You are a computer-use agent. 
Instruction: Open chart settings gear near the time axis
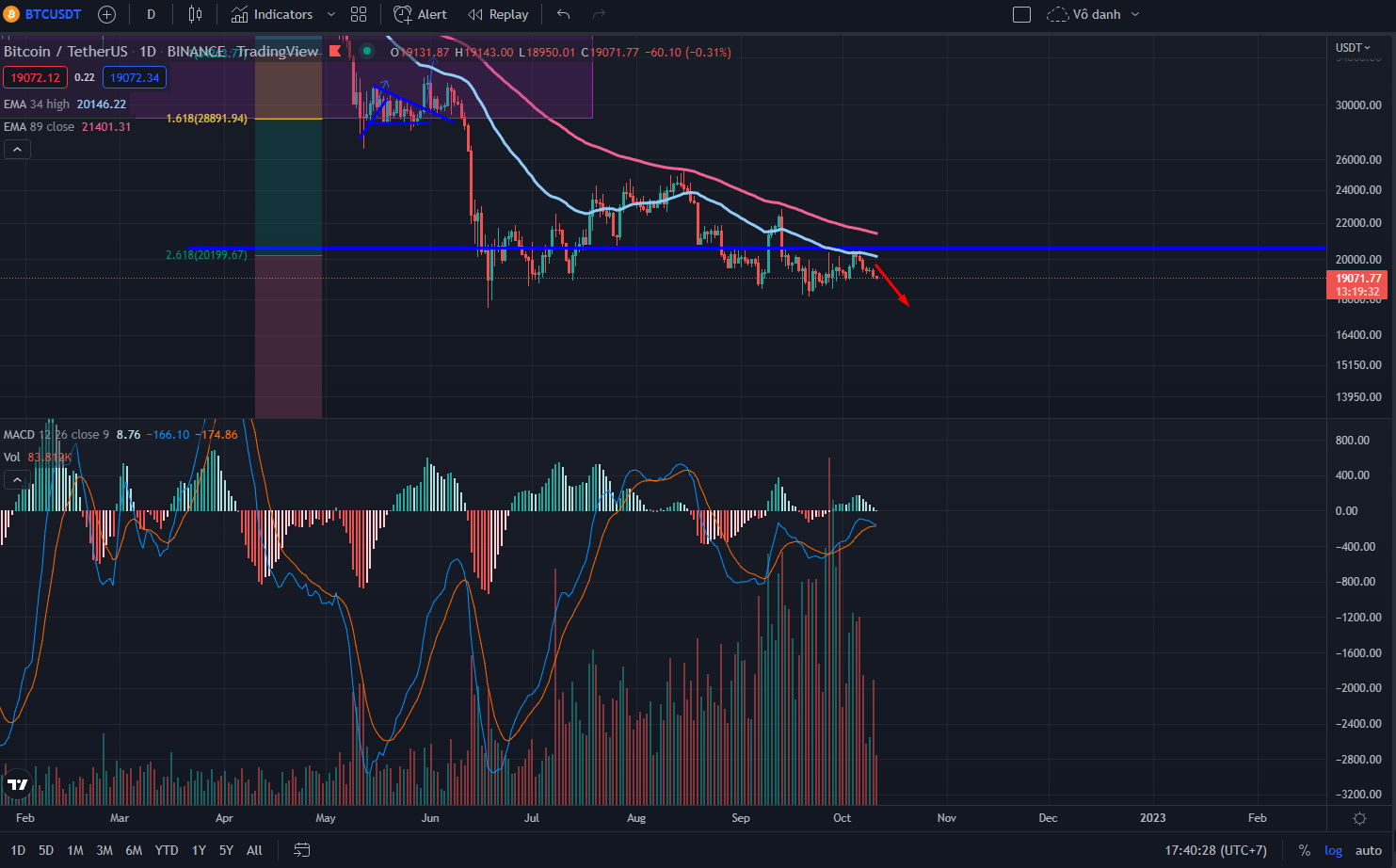1359,818
